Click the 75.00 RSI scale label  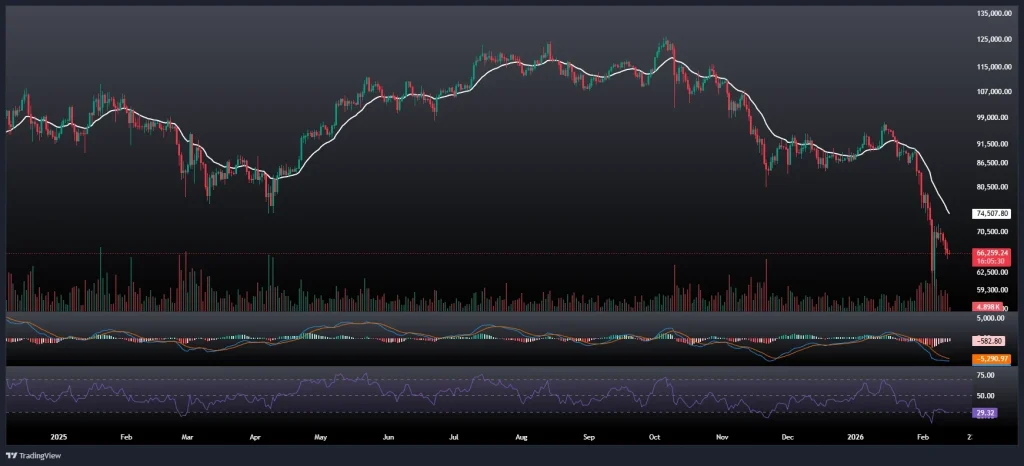985,375
